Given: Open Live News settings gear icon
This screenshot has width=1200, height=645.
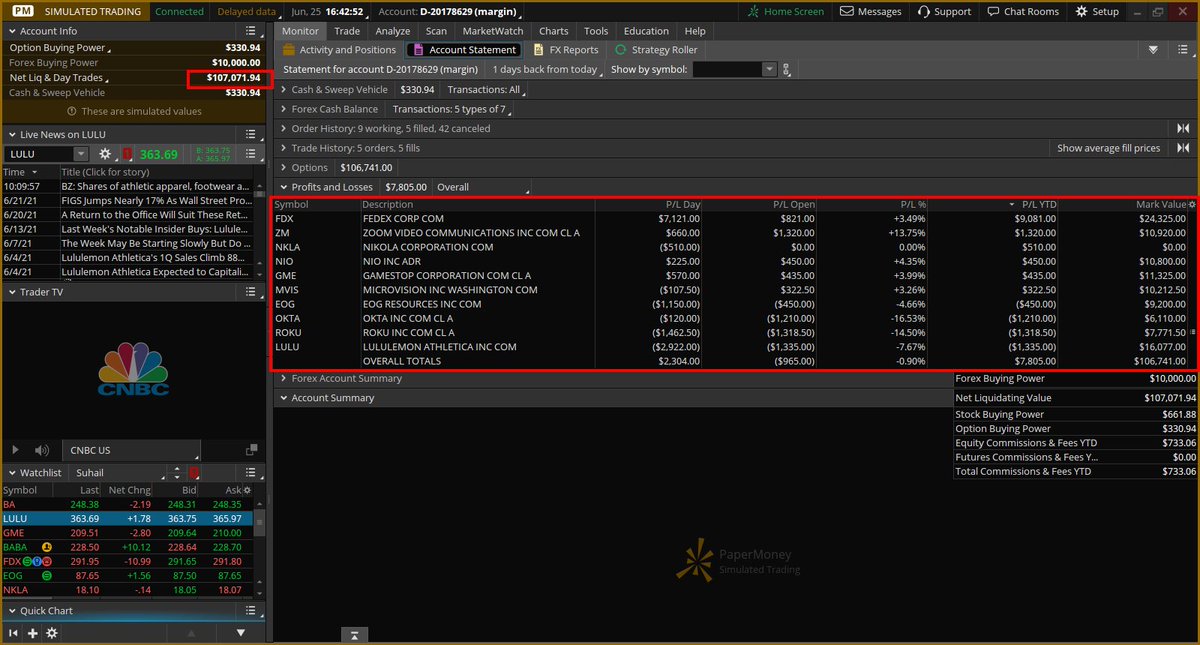Looking at the screenshot, I should pos(106,154).
